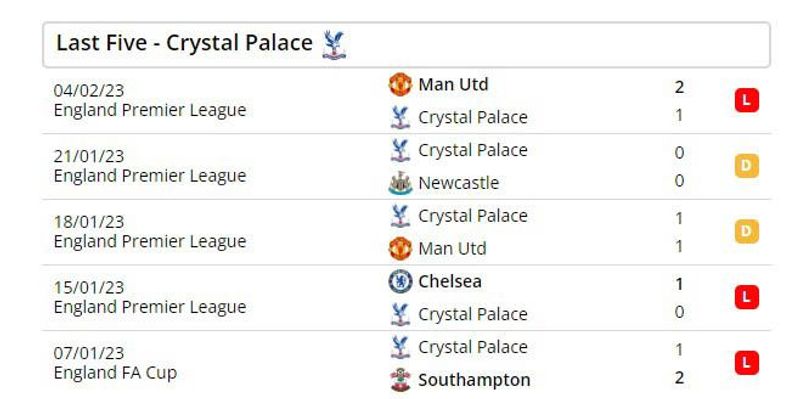Click red L badge for Chelsea match
Image resolution: width=800 pixels, height=399 pixels.
747,297
